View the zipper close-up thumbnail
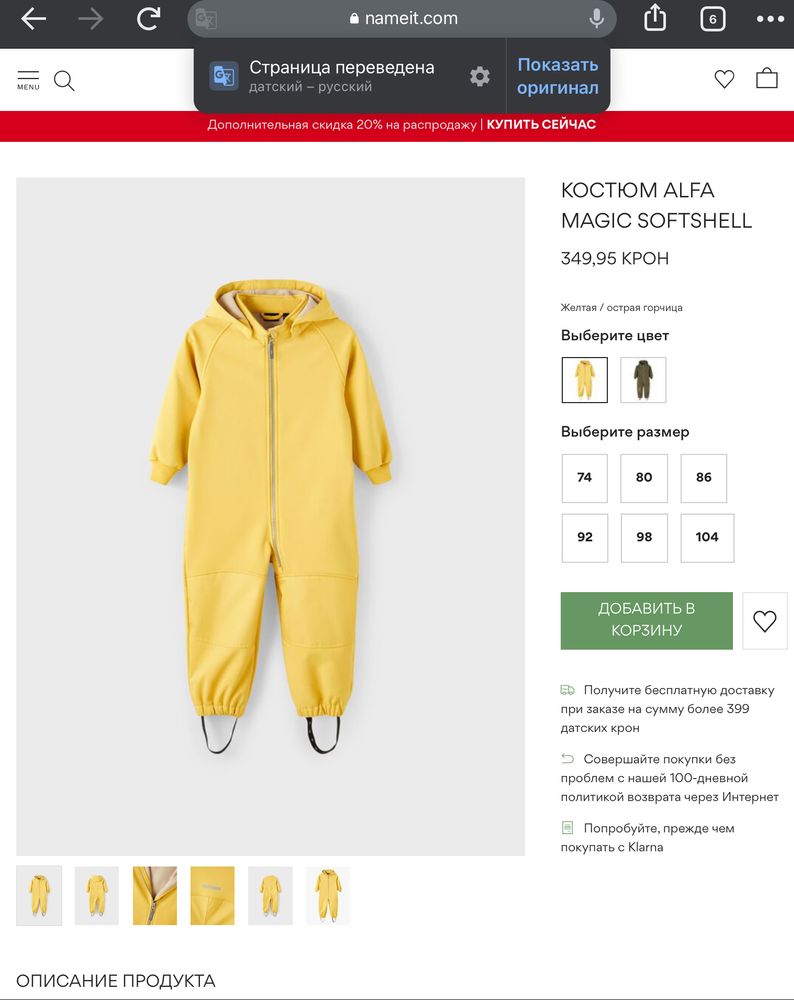This screenshot has width=794, height=1000. [154, 895]
